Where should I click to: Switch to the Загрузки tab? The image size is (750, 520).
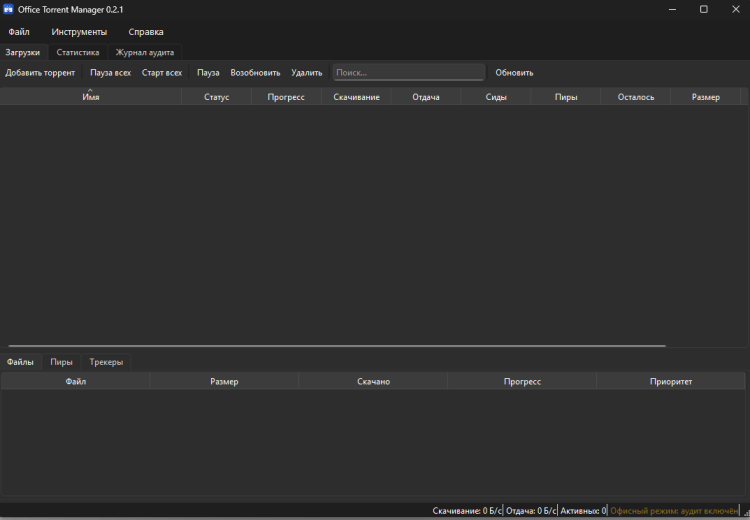tap(23, 52)
